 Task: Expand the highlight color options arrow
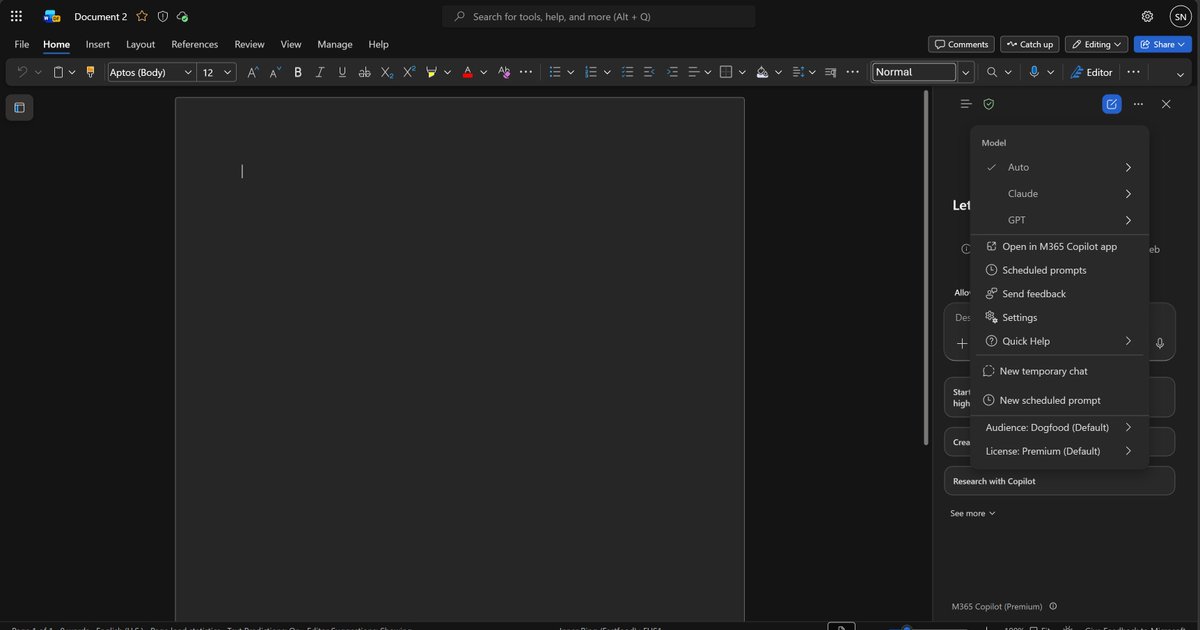(x=447, y=72)
